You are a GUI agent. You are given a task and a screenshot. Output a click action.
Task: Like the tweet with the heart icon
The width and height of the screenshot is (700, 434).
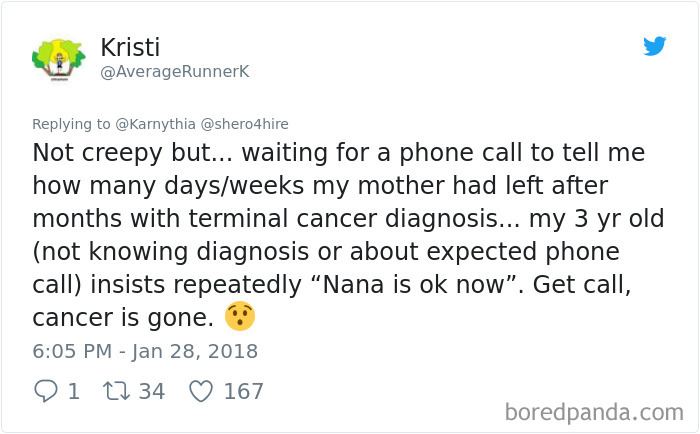coord(200,391)
